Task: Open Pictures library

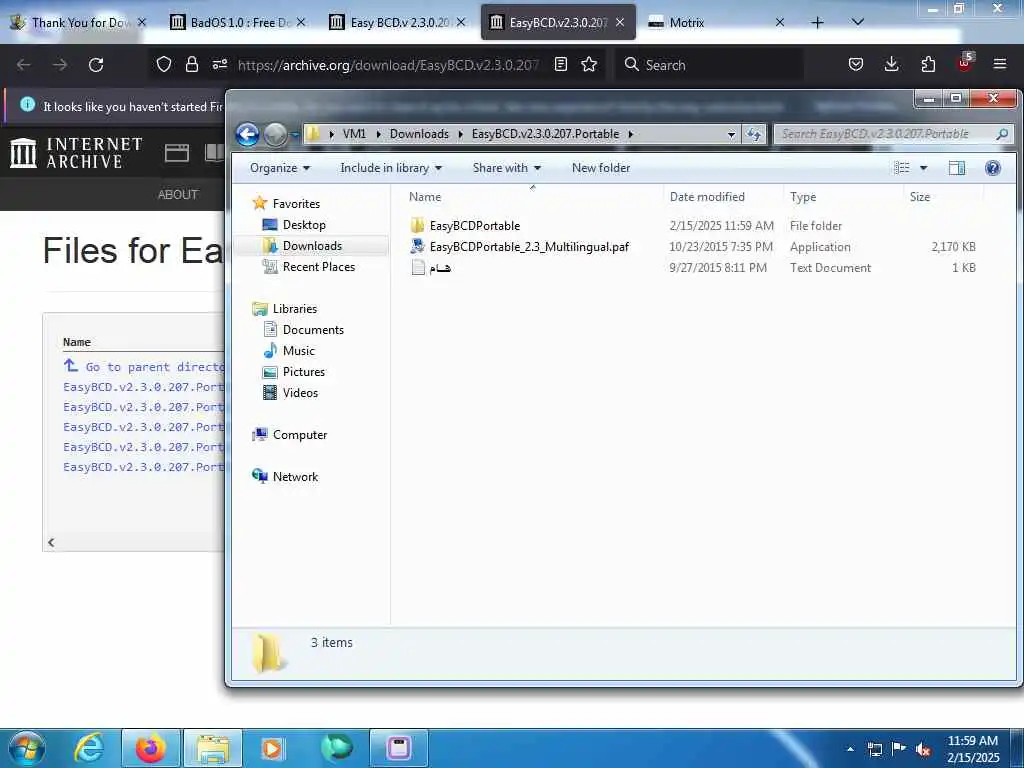Action: [304, 372]
